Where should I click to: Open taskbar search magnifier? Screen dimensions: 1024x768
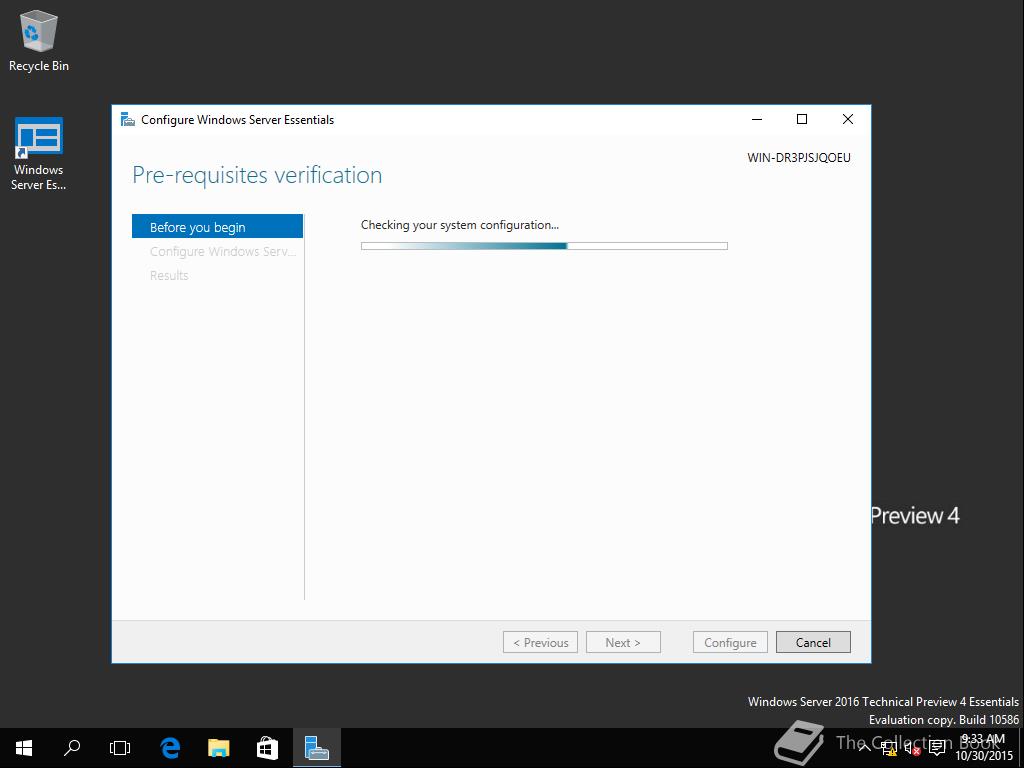(72, 748)
